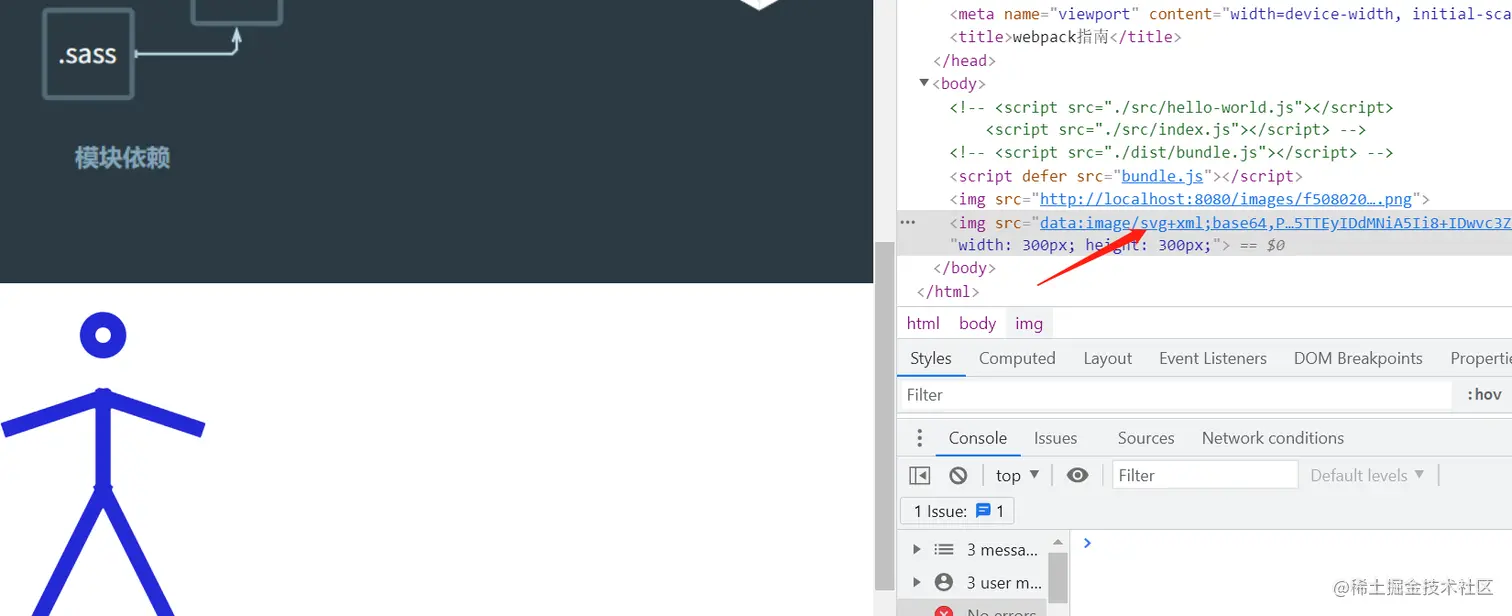The height and width of the screenshot is (616, 1512).
Task: Click the list icon beside 3 messages
Action: 944,549
